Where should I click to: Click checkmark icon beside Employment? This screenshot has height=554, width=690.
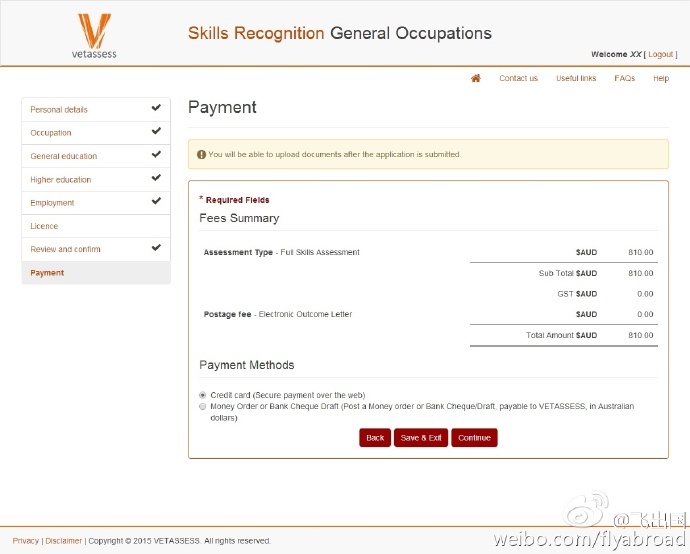pyautogui.click(x=156, y=201)
